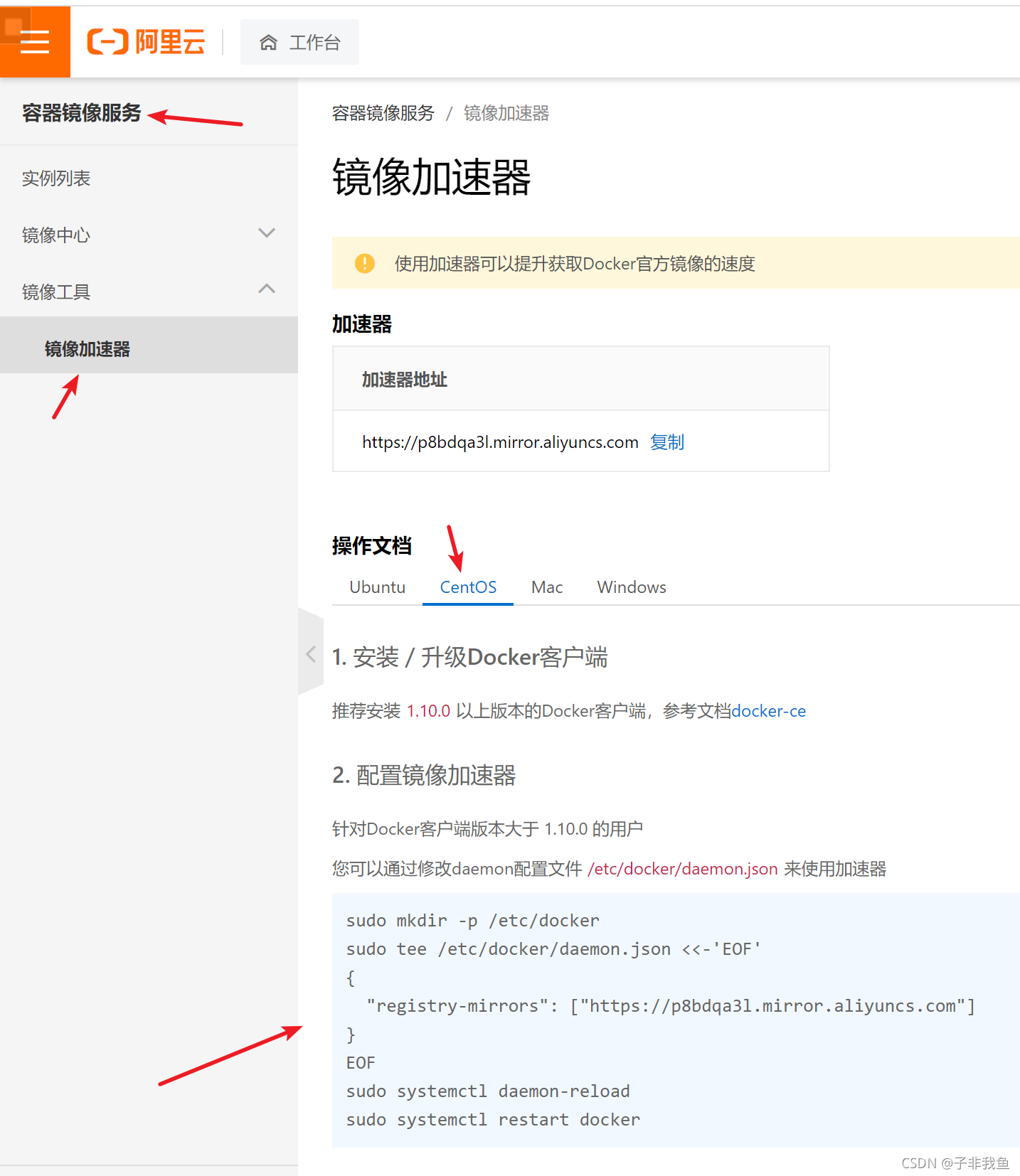Click the registry-mirrors code line
Viewport: 1020px width, 1176px height.
pos(671,1006)
